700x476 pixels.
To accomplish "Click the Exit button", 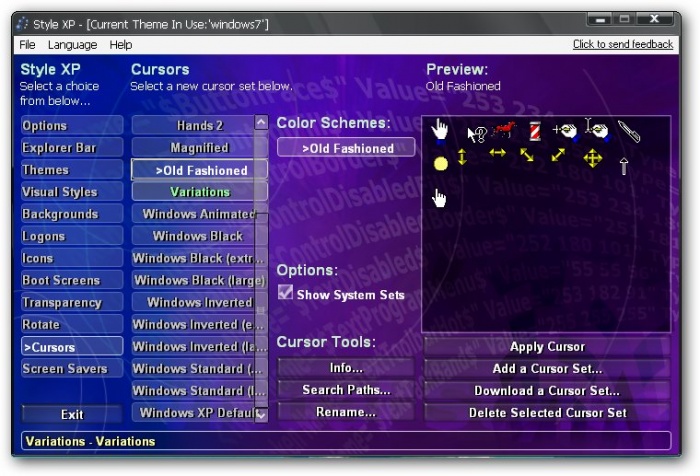I will (x=72, y=414).
